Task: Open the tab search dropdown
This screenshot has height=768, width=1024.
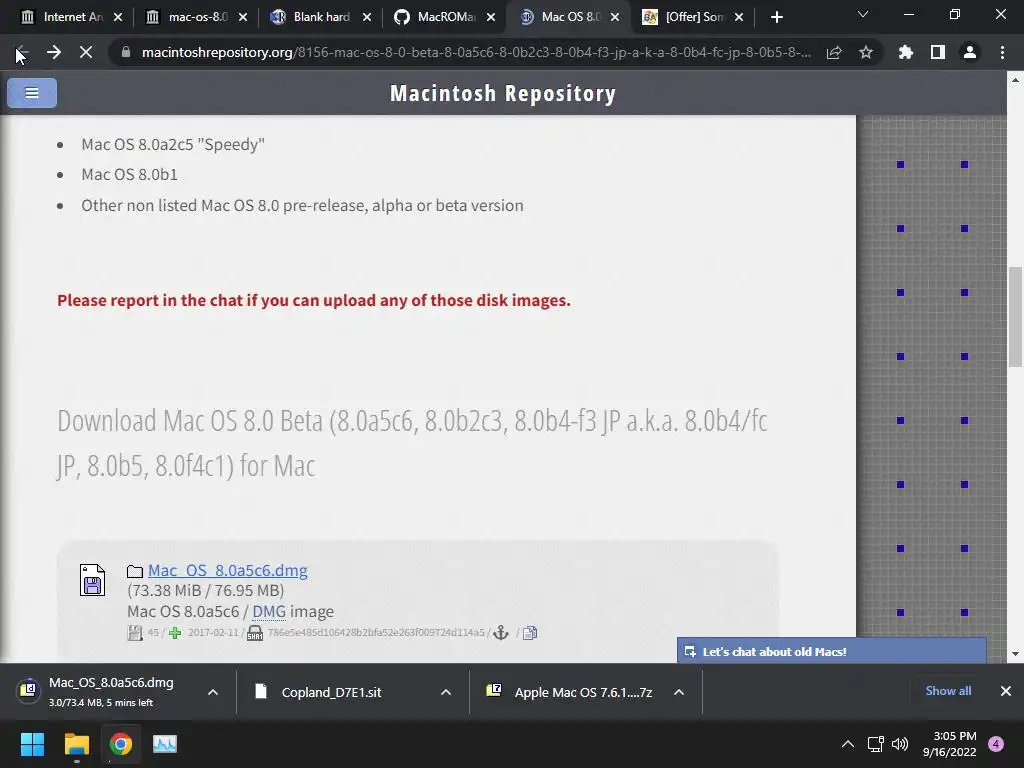Action: pyautogui.click(x=863, y=14)
